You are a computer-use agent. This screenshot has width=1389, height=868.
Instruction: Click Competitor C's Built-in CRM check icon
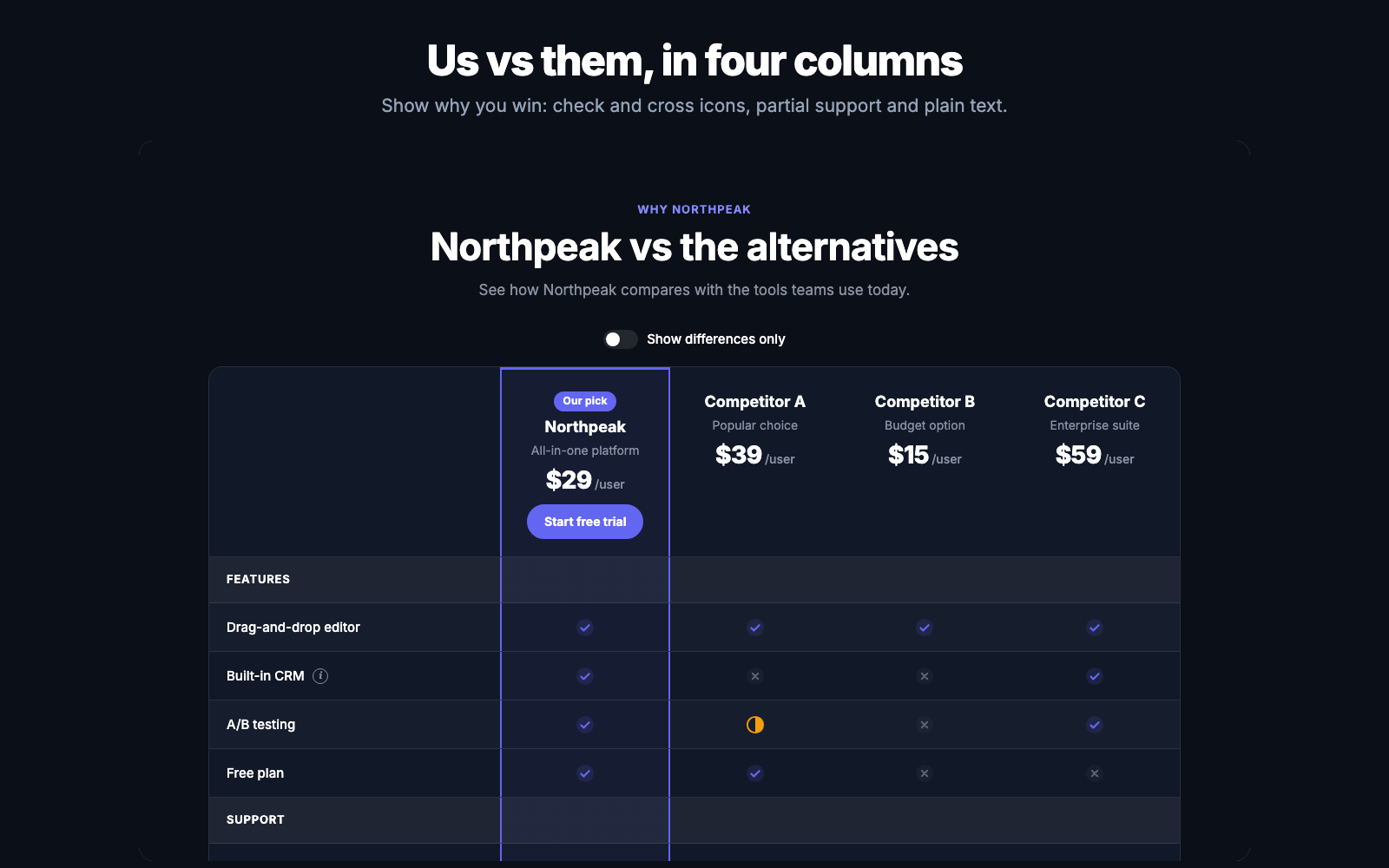click(1095, 676)
